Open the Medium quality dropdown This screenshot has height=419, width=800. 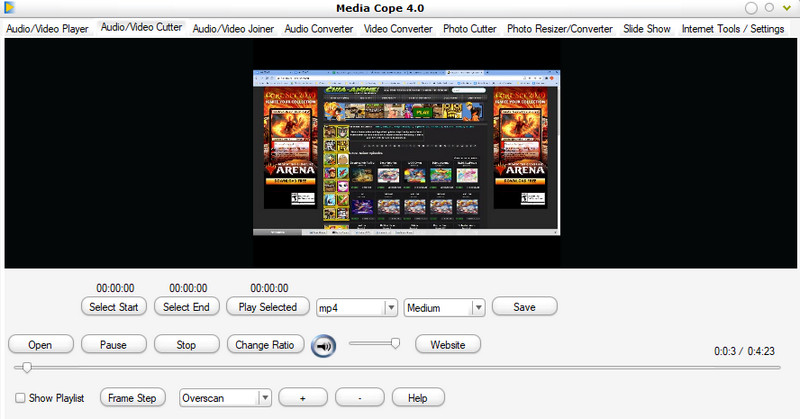point(478,308)
